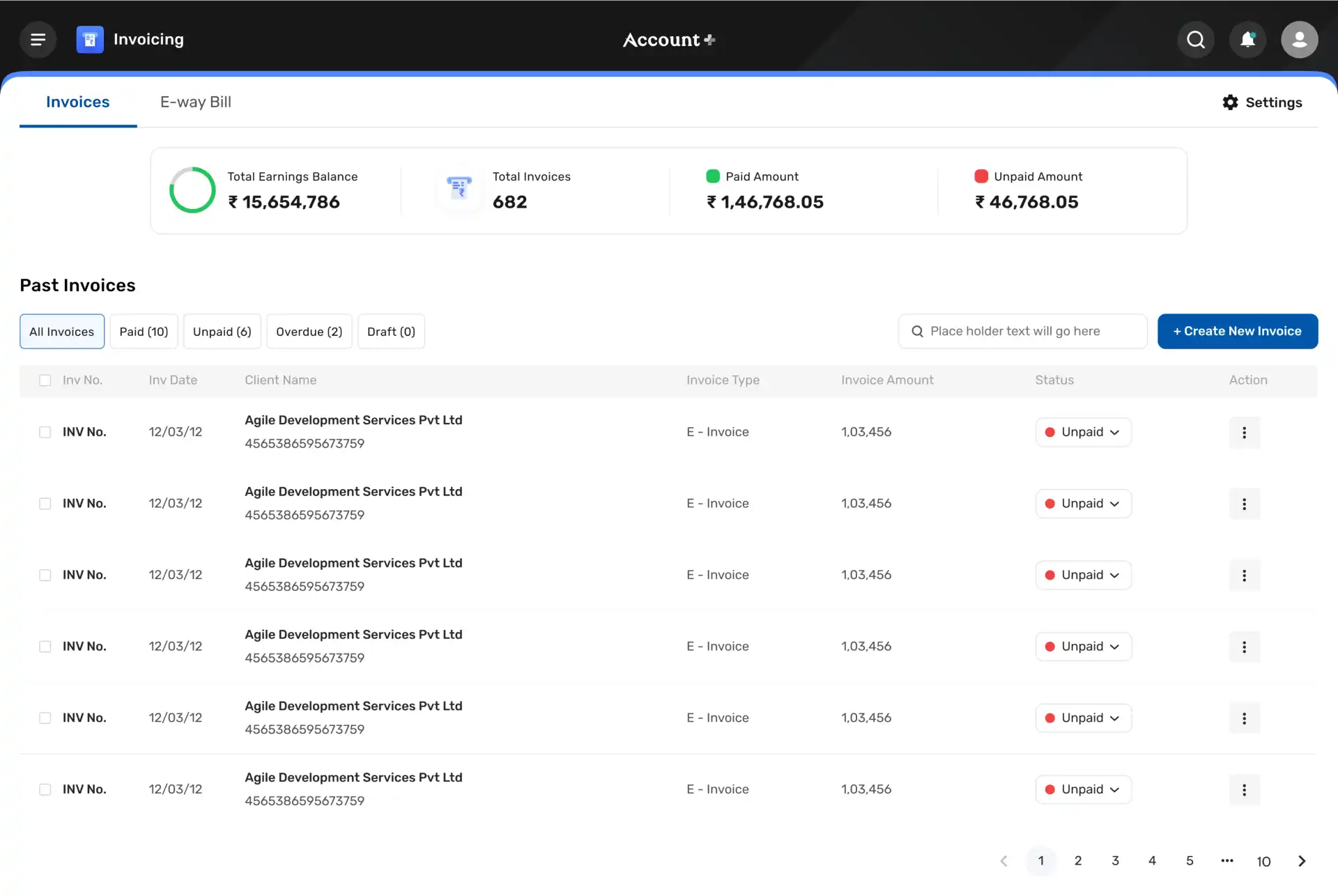Open the notifications bell

click(1247, 40)
